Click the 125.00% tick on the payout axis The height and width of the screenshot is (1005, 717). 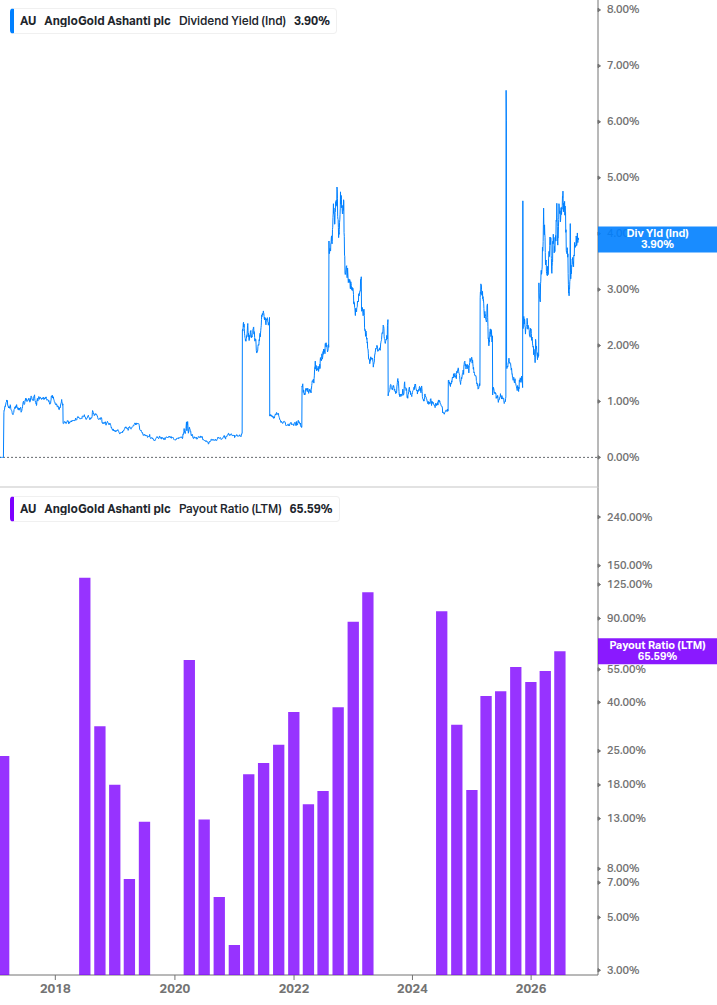coord(629,584)
